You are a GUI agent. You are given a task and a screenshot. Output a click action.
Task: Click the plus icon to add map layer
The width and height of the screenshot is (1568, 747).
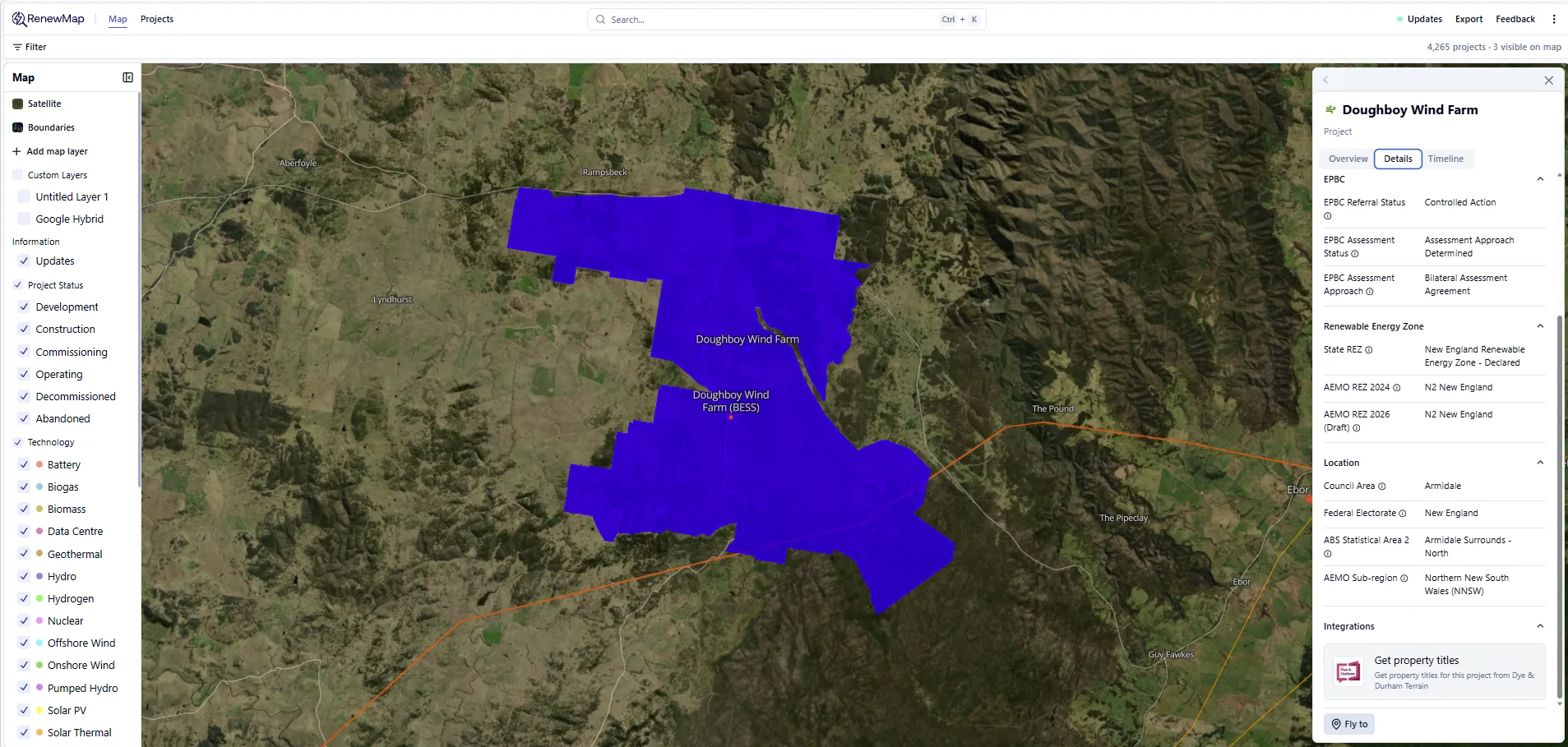[x=16, y=151]
